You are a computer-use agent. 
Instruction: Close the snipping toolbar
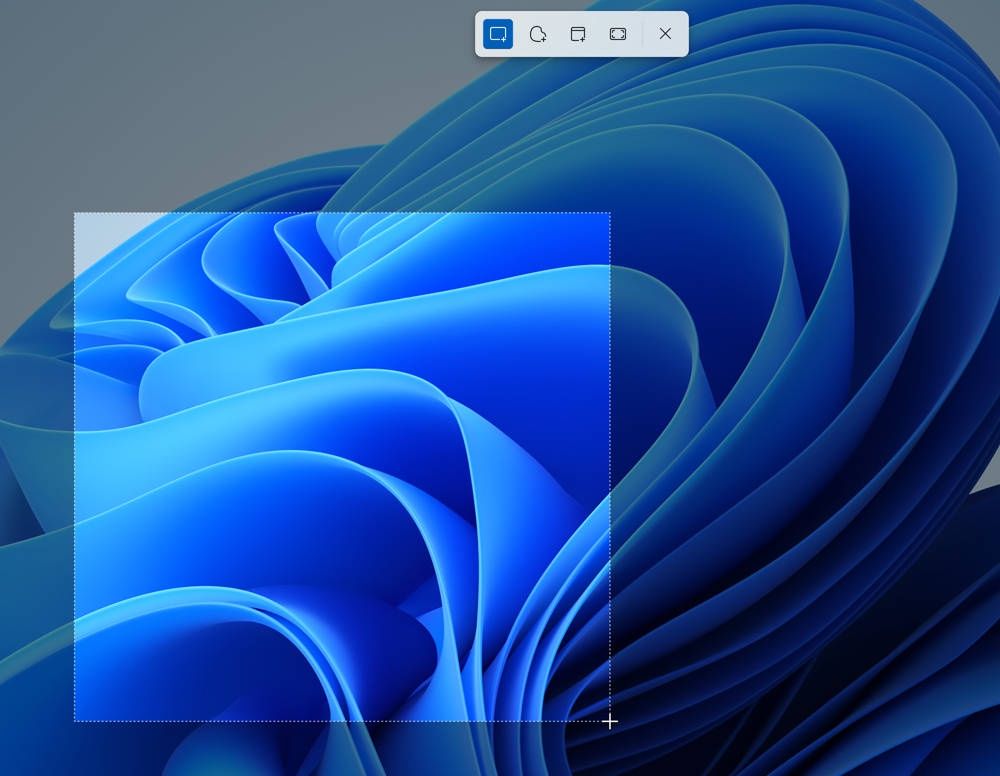tap(665, 34)
